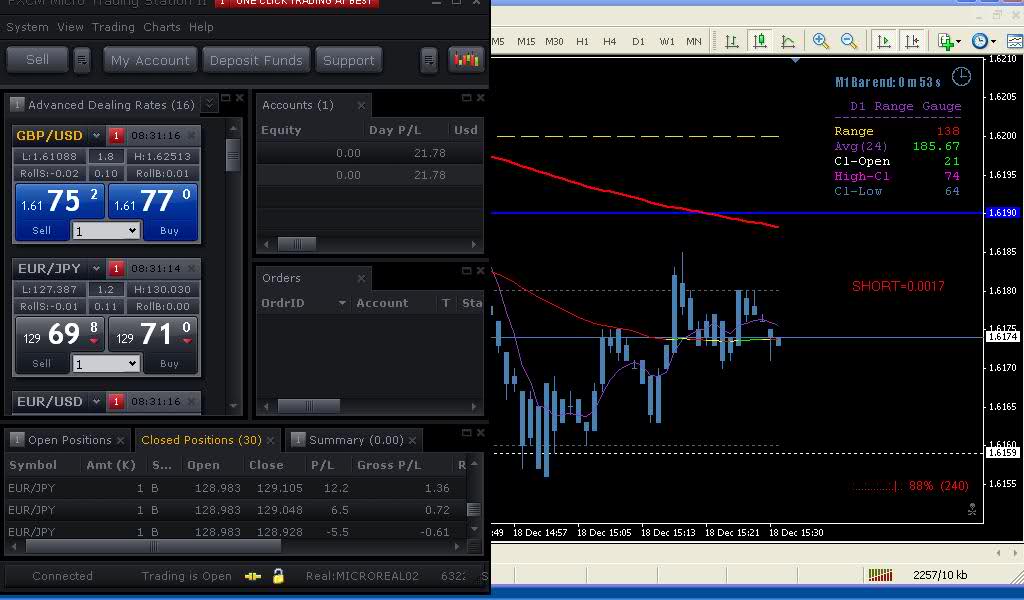The height and width of the screenshot is (600, 1024).
Task: Open the Charts menu
Action: (x=162, y=27)
